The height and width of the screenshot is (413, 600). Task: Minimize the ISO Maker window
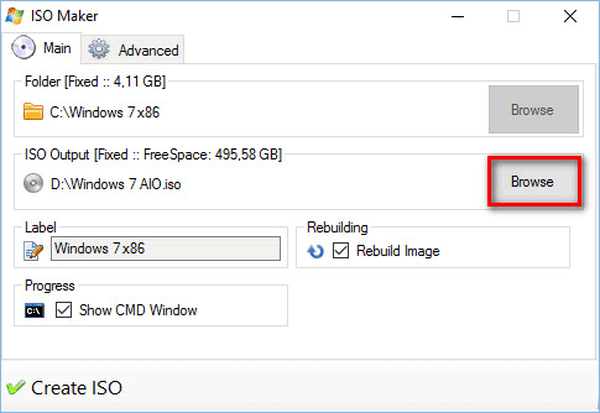[459, 16]
